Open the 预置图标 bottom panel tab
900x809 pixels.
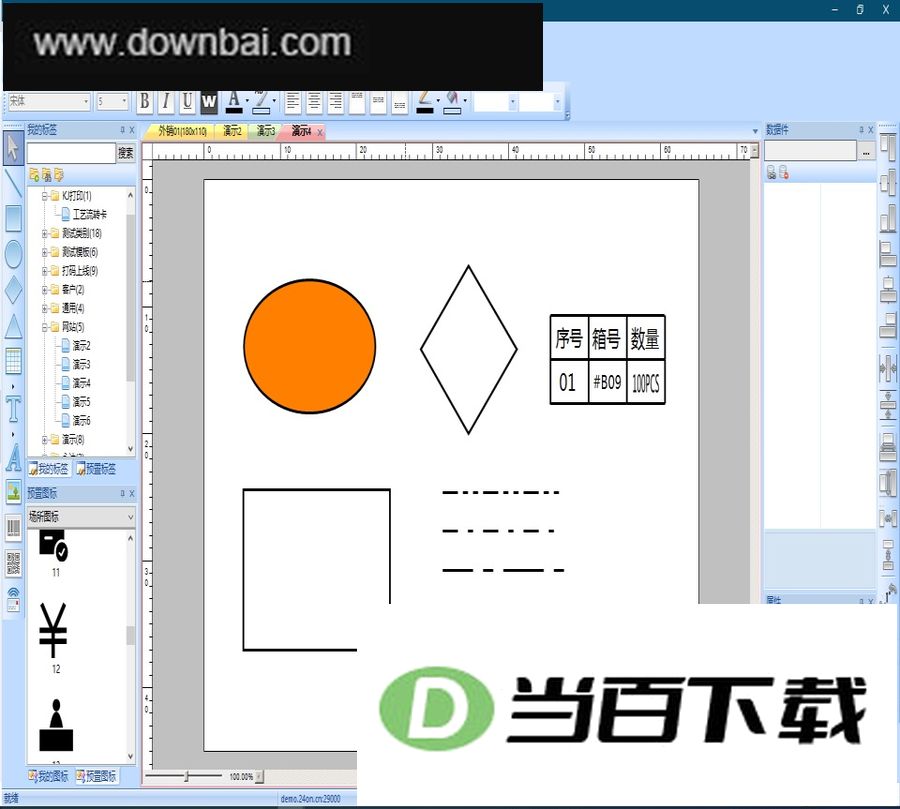click(96, 776)
